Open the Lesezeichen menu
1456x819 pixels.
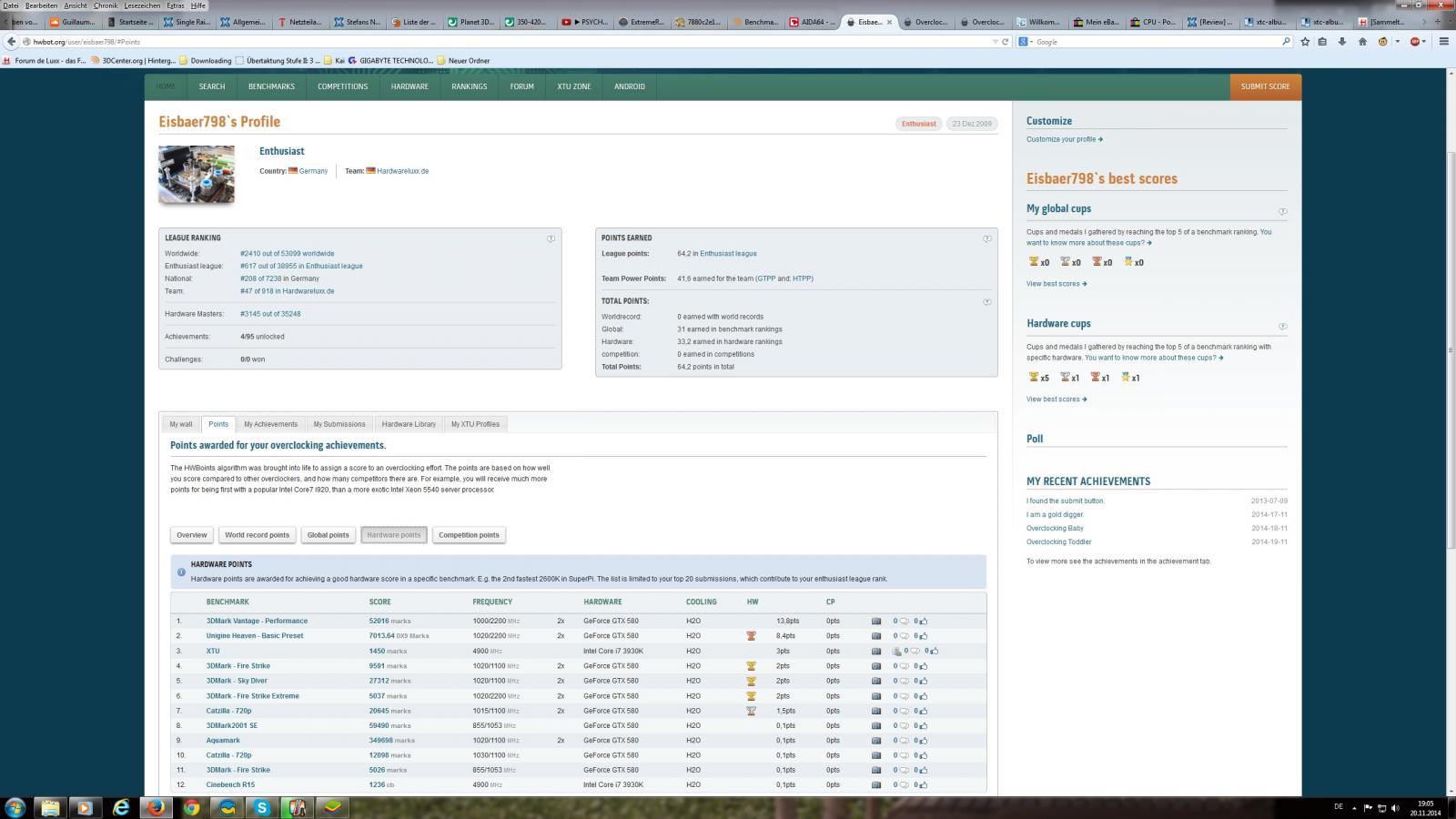[142, 5]
